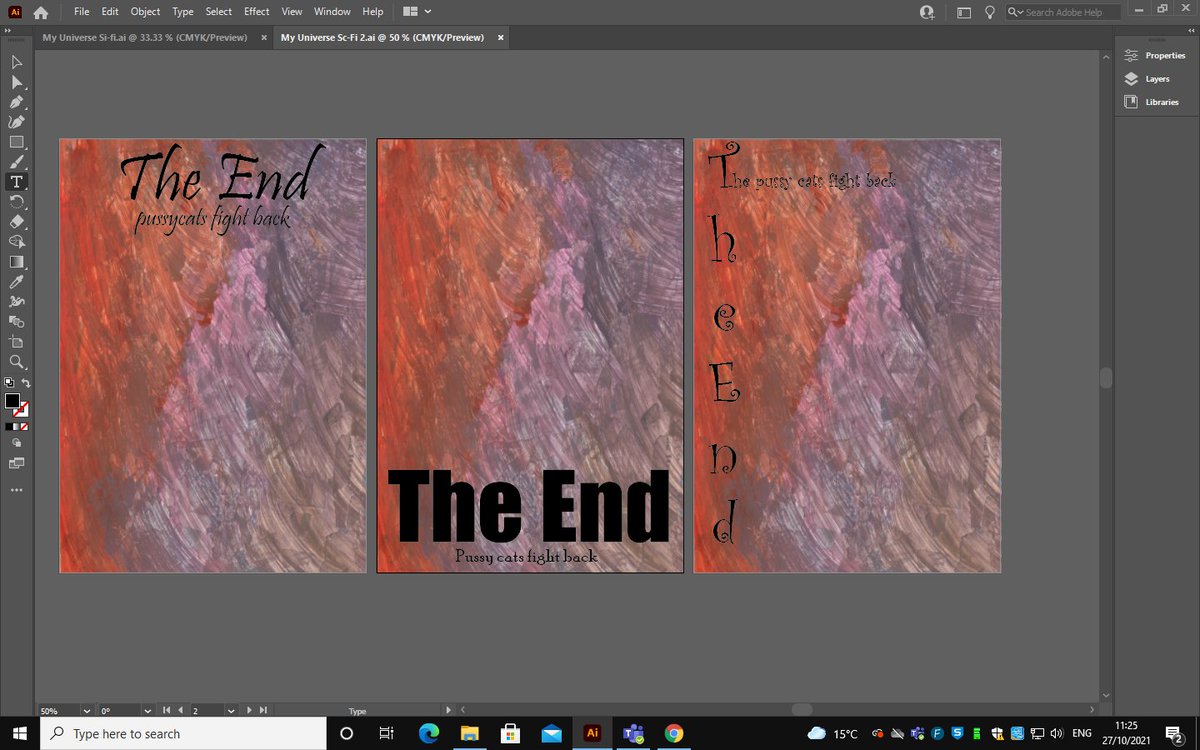Select the Symbol Sprayer tool
The image size is (1200, 750).
click(x=16, y=302)
